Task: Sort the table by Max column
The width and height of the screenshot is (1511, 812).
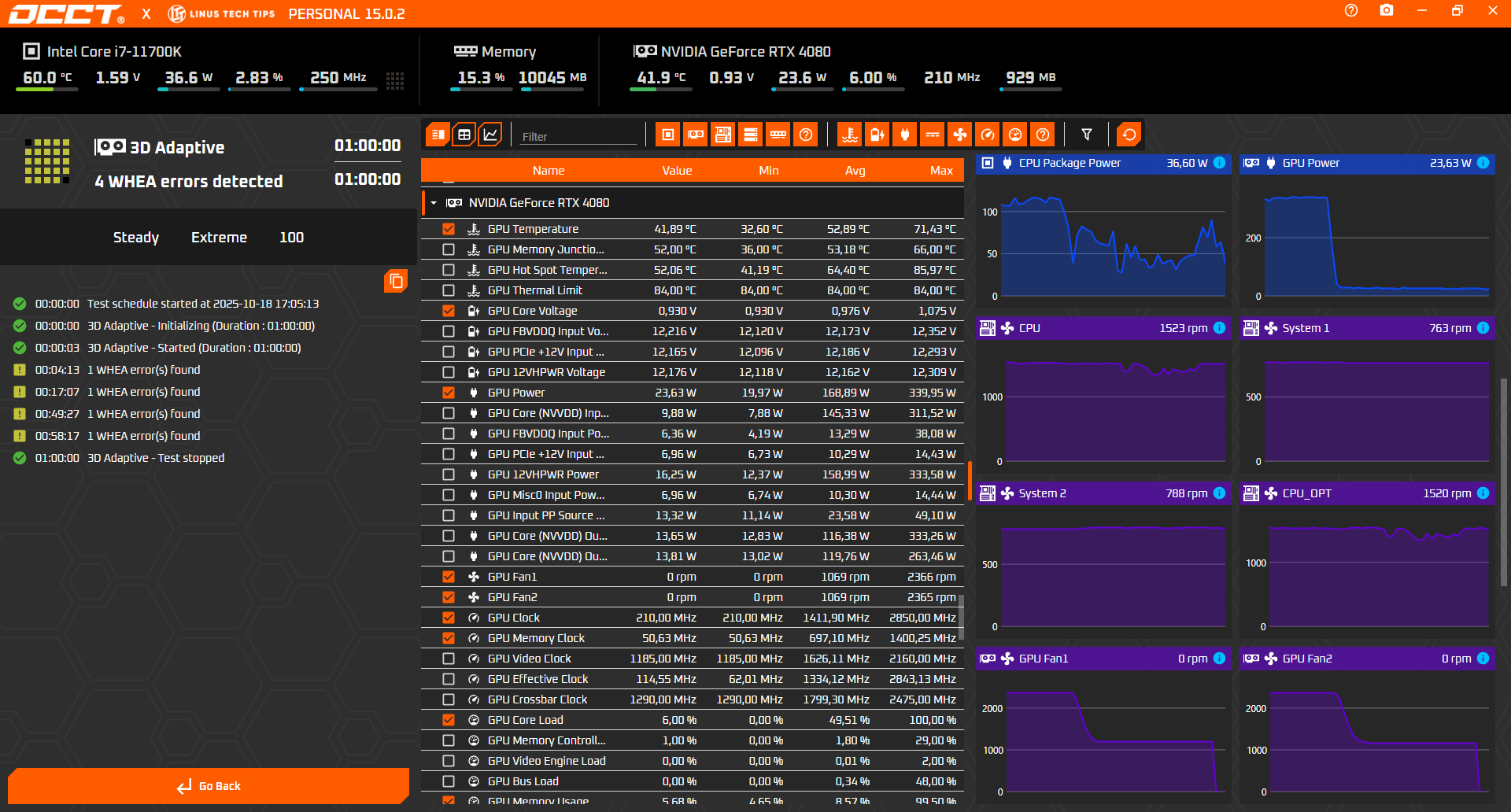Action: point(940,171)
